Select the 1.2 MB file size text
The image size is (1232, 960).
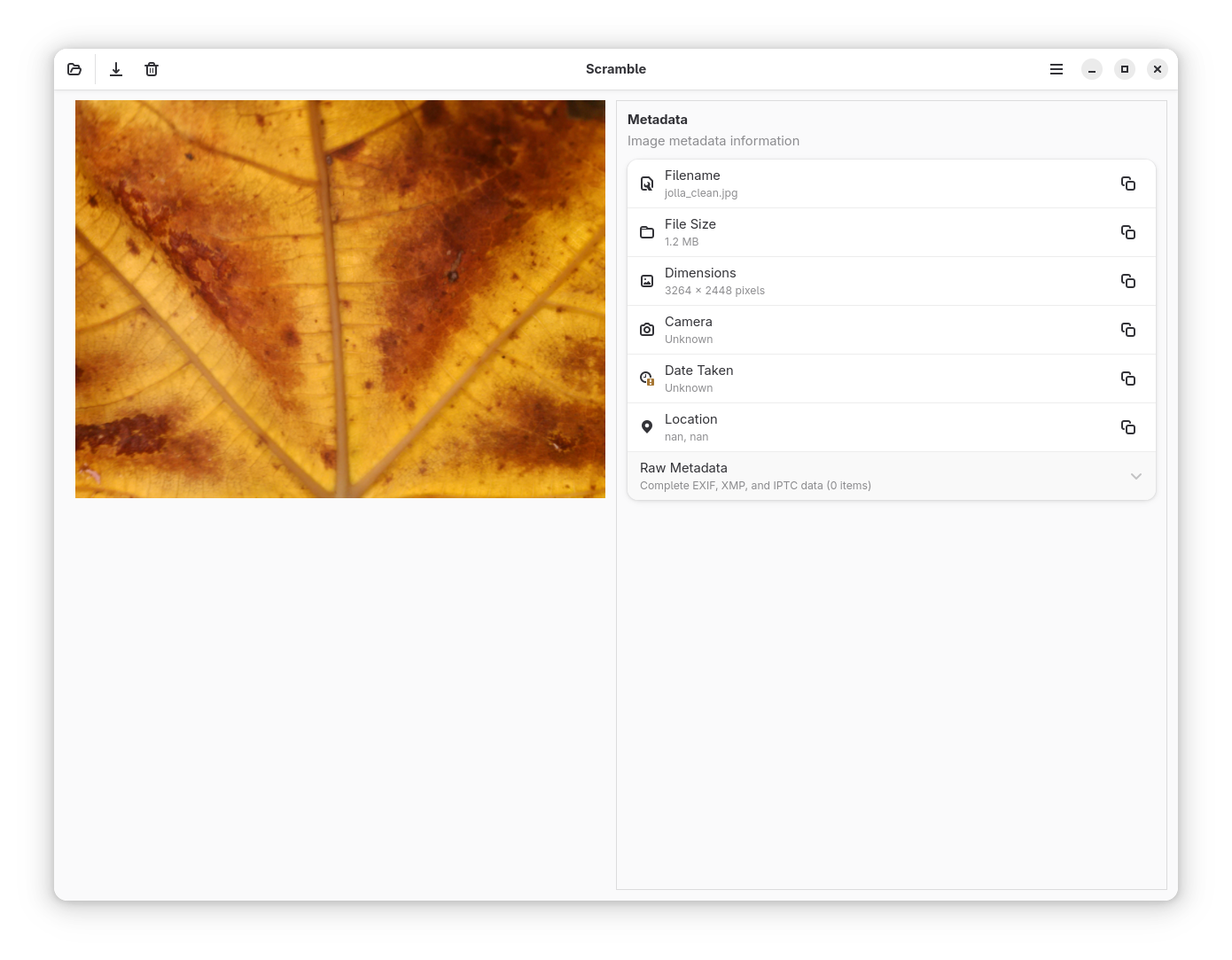(x=682, y=242)
